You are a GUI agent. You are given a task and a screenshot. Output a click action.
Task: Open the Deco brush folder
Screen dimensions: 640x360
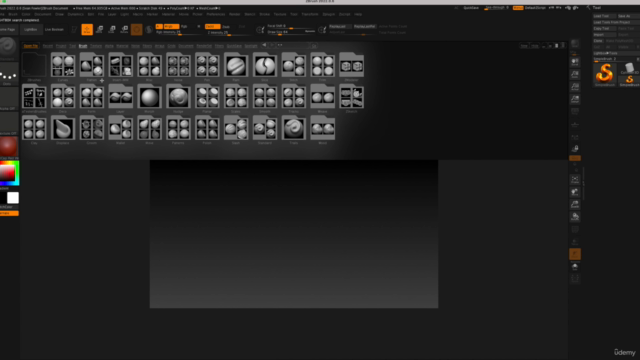click(63, 97)
